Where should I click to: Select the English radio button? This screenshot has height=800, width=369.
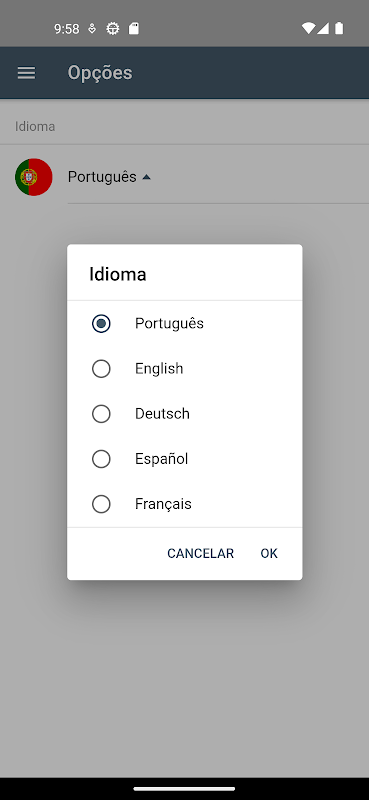(101, 369)
